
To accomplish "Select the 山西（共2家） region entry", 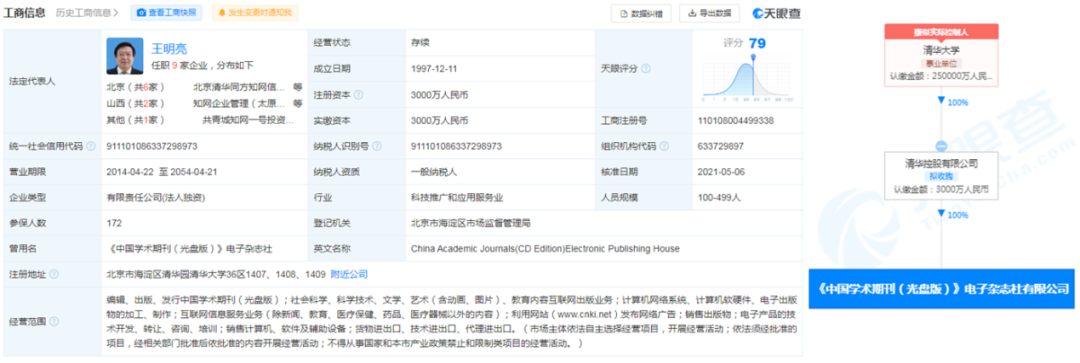I will point(136,104).
